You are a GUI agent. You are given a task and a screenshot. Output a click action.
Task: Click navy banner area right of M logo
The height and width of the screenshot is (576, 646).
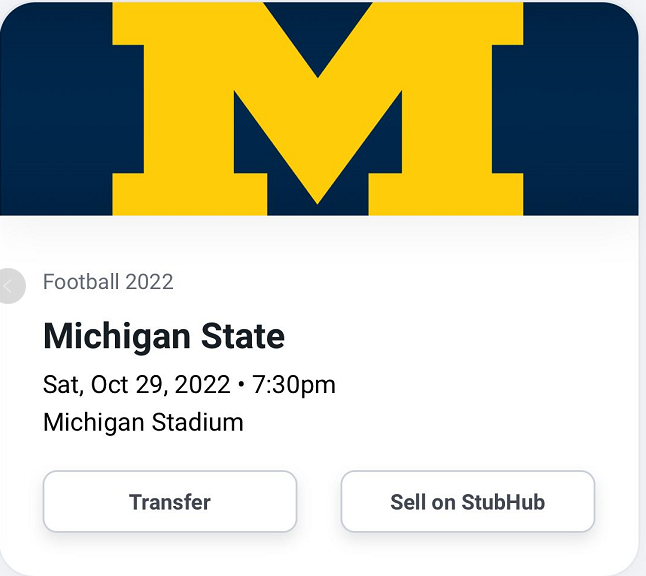580,110
